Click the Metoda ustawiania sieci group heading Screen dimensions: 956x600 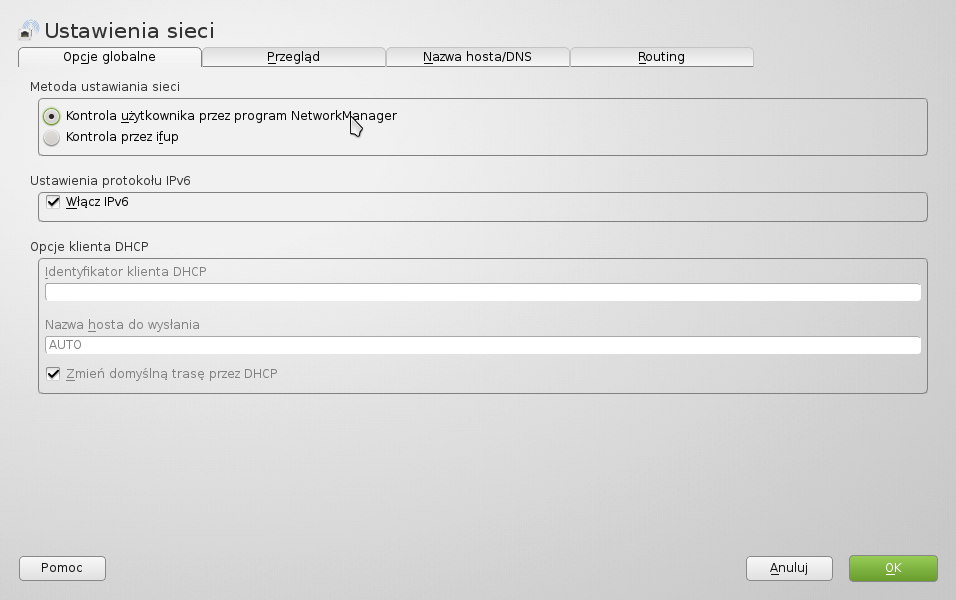[x=105, y=87]
